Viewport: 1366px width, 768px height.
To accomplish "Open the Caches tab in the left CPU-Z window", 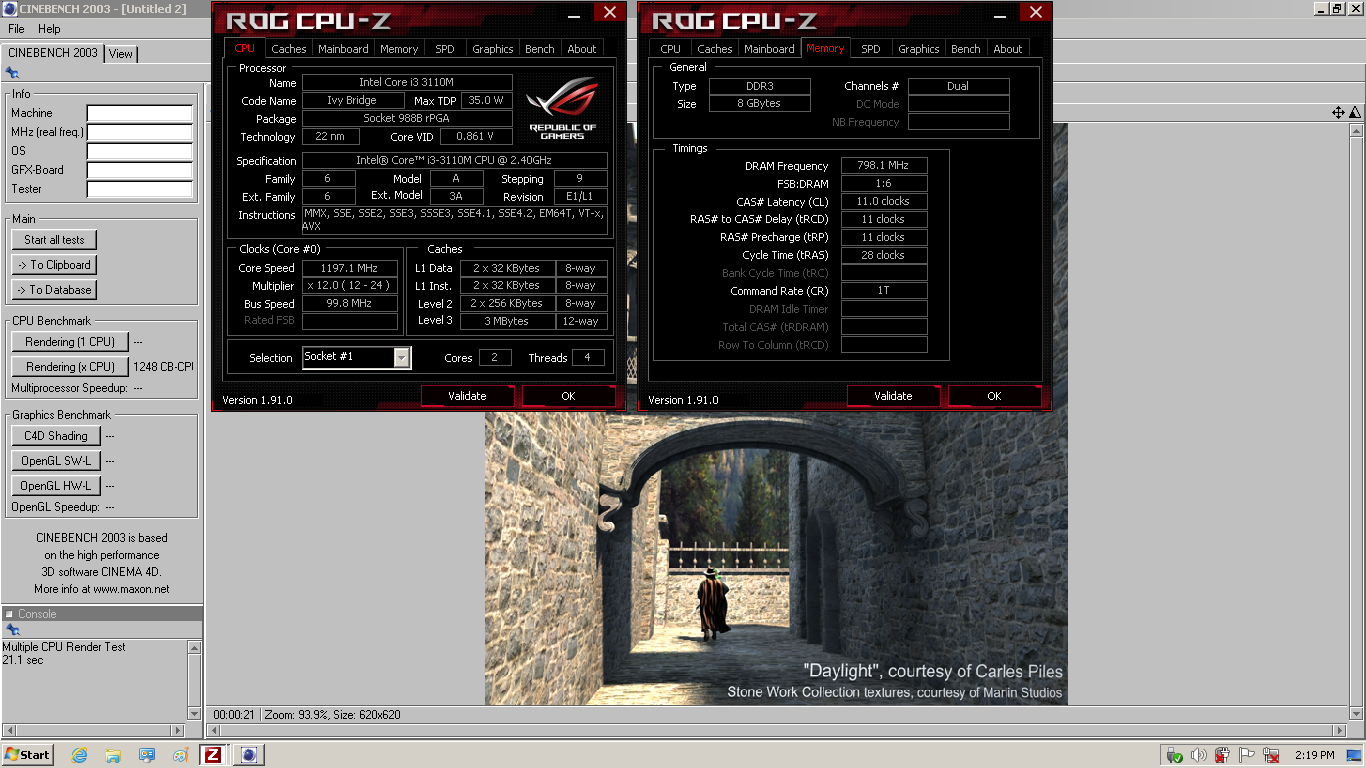I will [289, 48].
